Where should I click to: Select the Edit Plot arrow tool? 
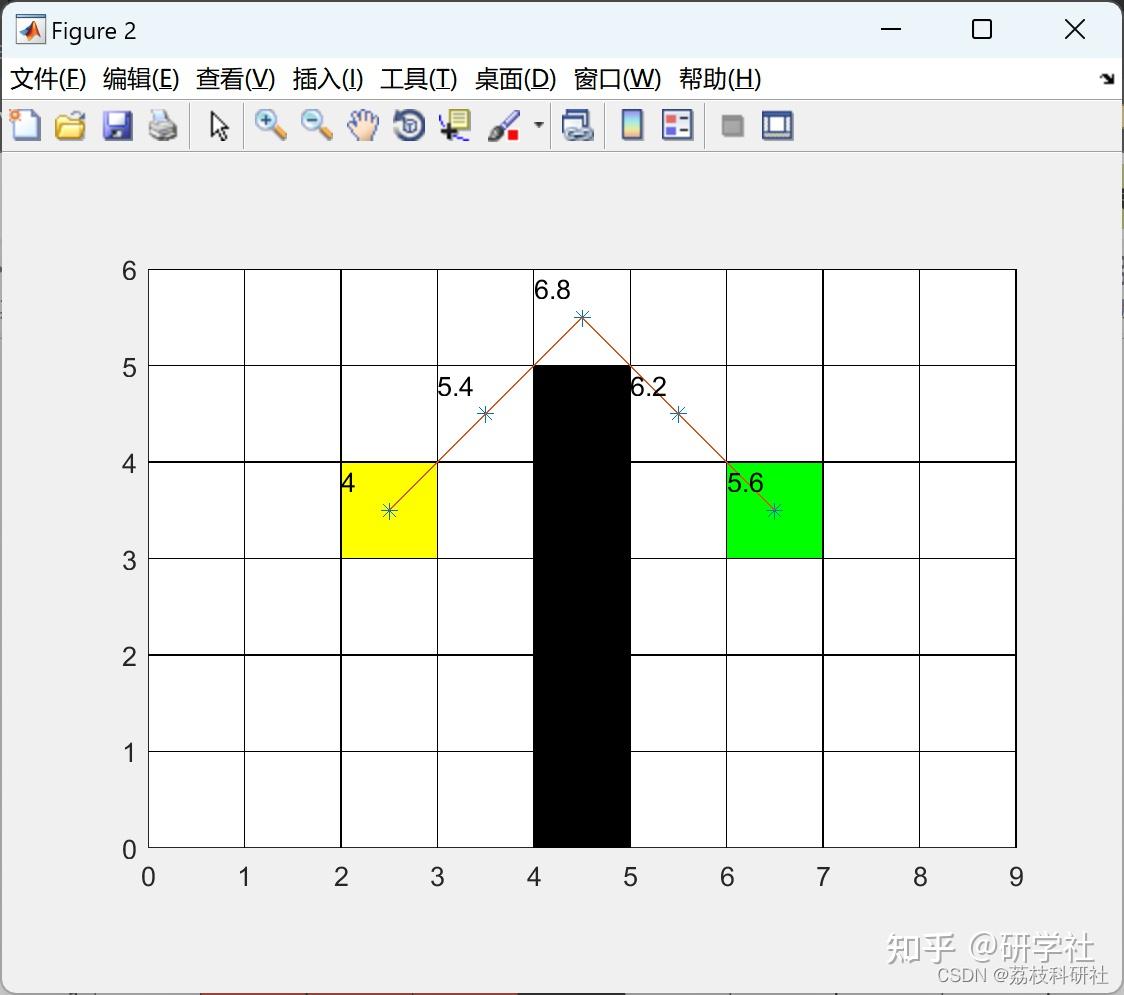click(x=217, y=125)
